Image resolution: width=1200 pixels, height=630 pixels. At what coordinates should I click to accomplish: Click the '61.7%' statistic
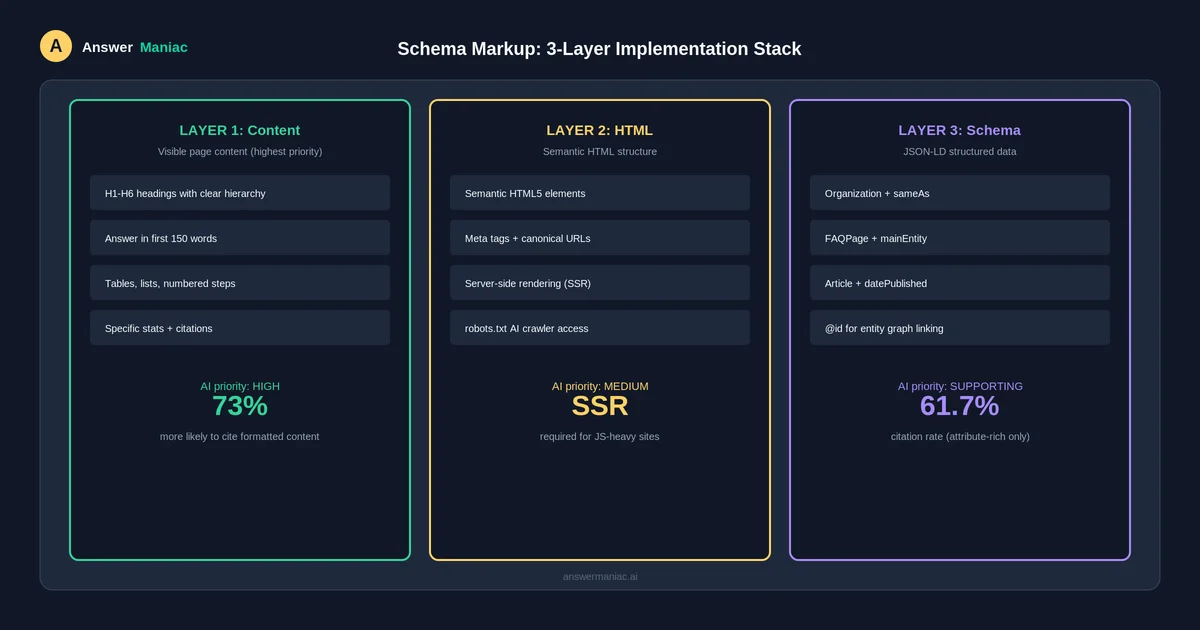pos(960,406)
